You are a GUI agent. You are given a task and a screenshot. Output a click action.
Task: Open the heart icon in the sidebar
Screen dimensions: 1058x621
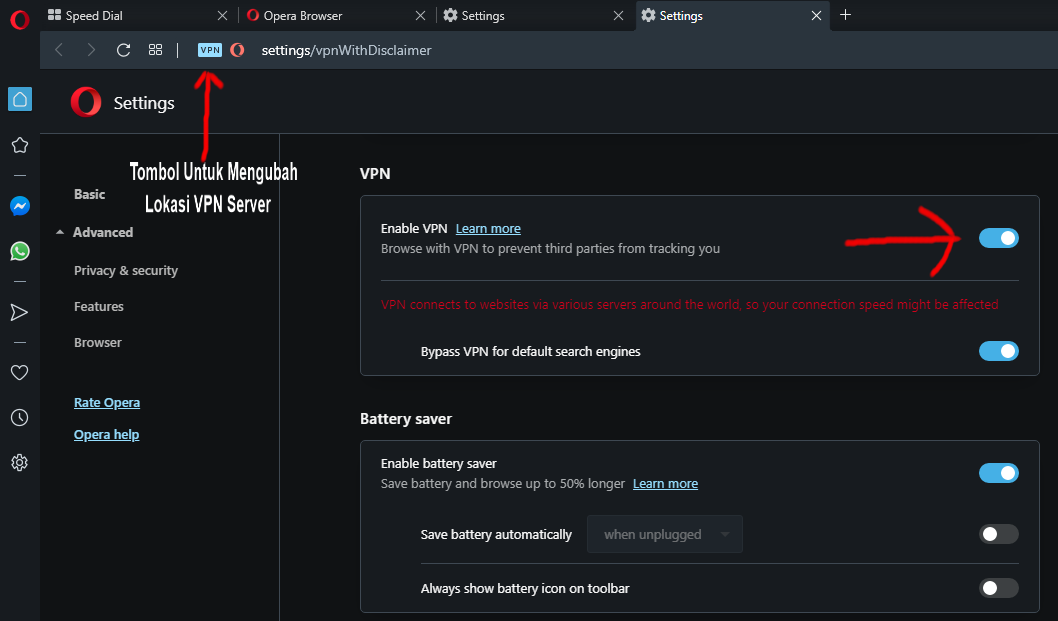[x=20, y=373]
